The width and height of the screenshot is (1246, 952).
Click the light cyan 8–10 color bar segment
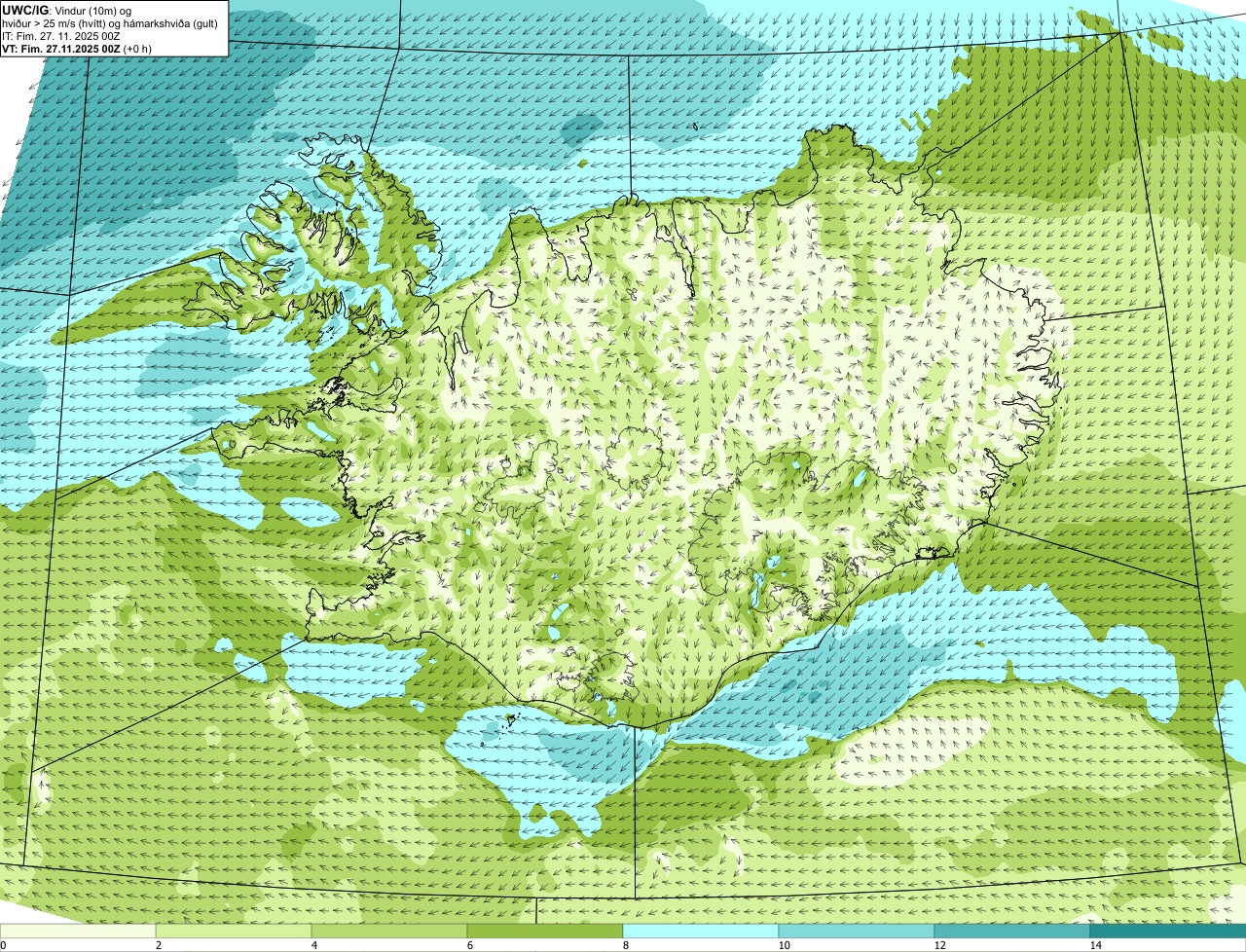(701, 932)
